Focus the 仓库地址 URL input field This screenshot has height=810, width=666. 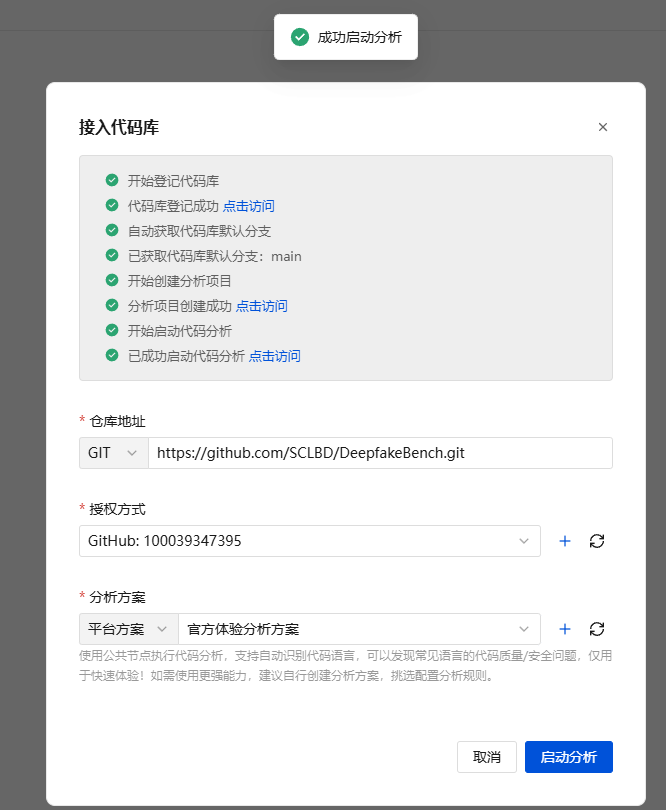[x=380, y=453]
